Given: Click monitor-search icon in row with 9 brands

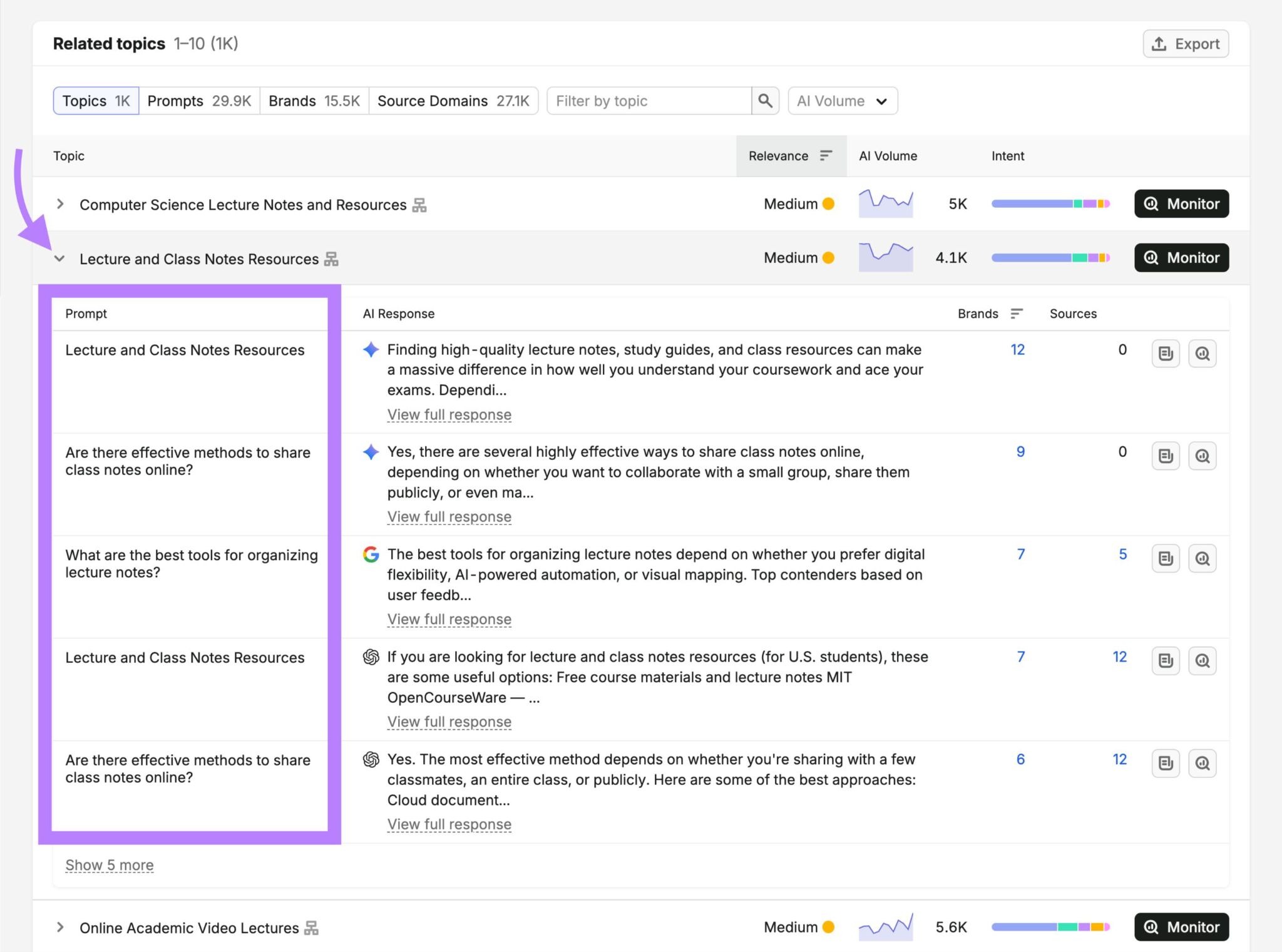Looking at the screenshot, I should click(1203, 456).
